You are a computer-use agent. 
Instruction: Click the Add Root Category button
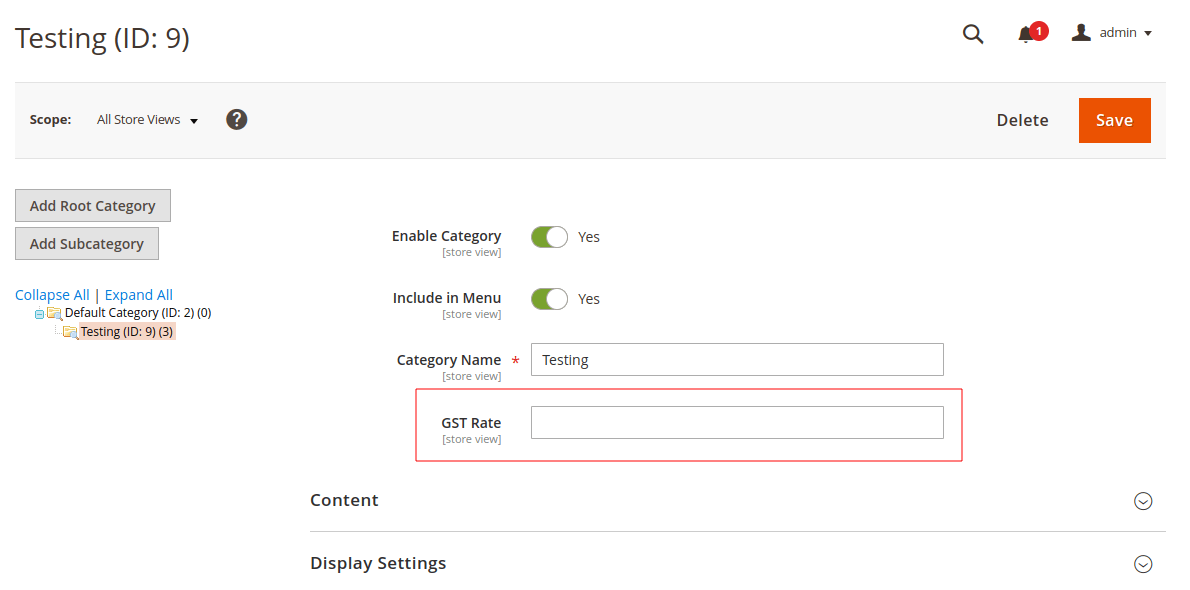click(92, 205)
